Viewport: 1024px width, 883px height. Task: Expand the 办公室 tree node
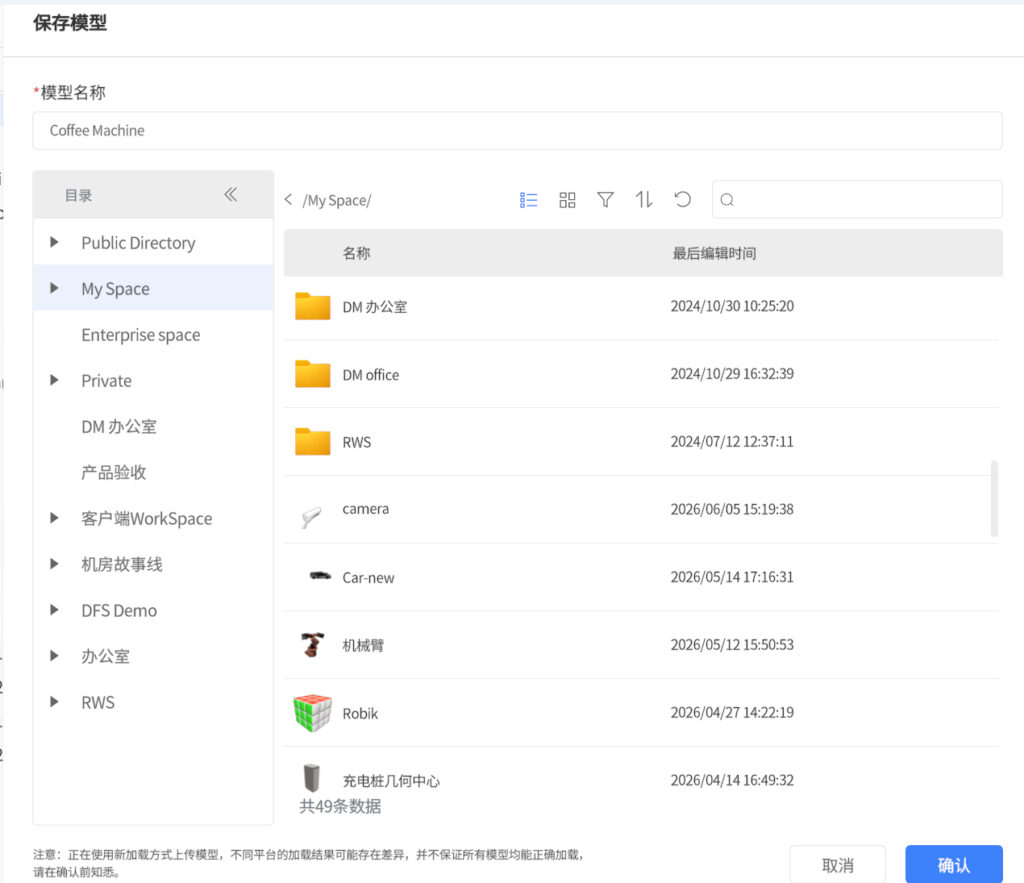[x=54, y=656]
